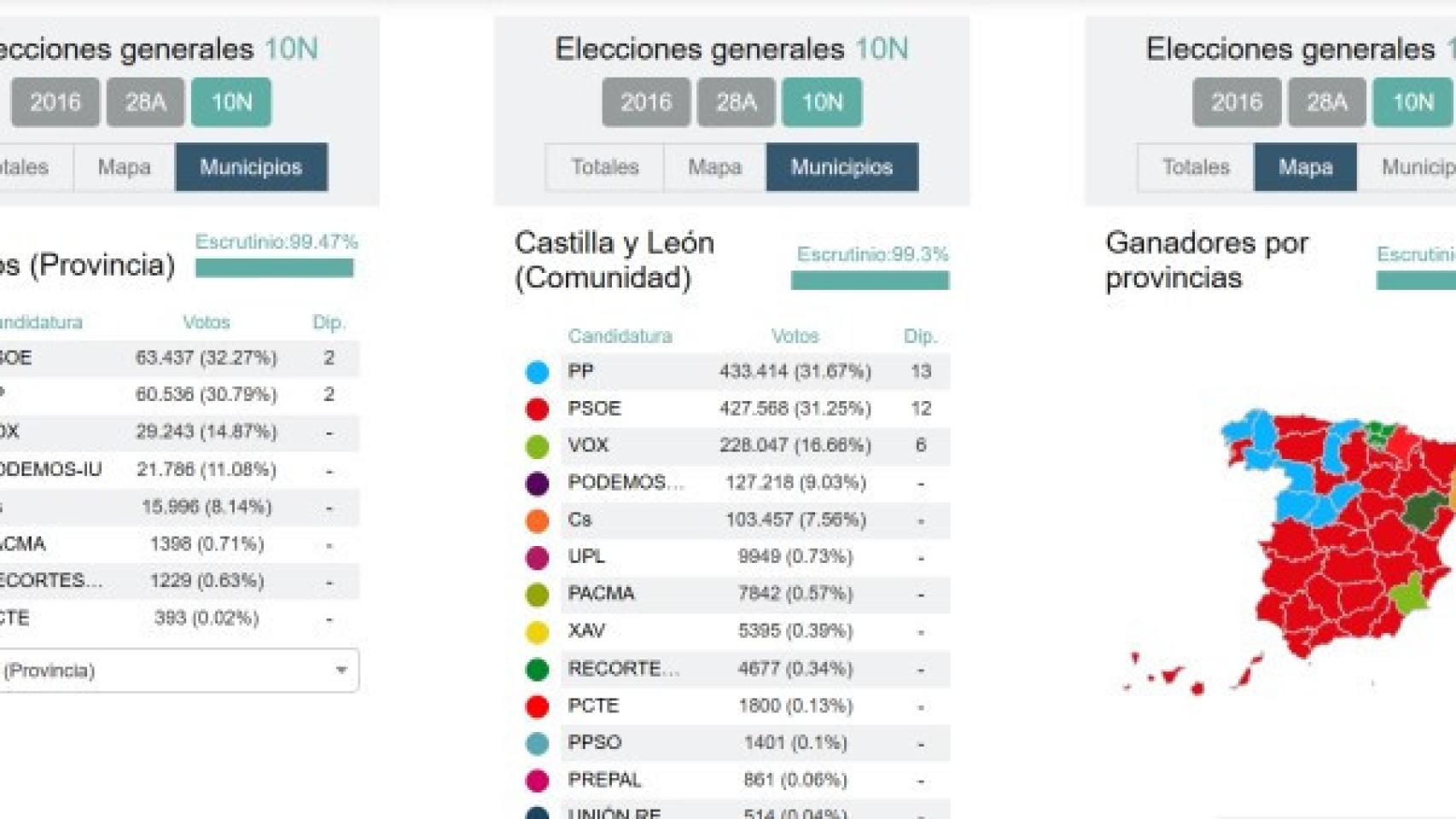Choose 2016 election in the right panel
The width and height of the screenshot is (1456, 819).
pyautogui.click(x=1236, y=102)
